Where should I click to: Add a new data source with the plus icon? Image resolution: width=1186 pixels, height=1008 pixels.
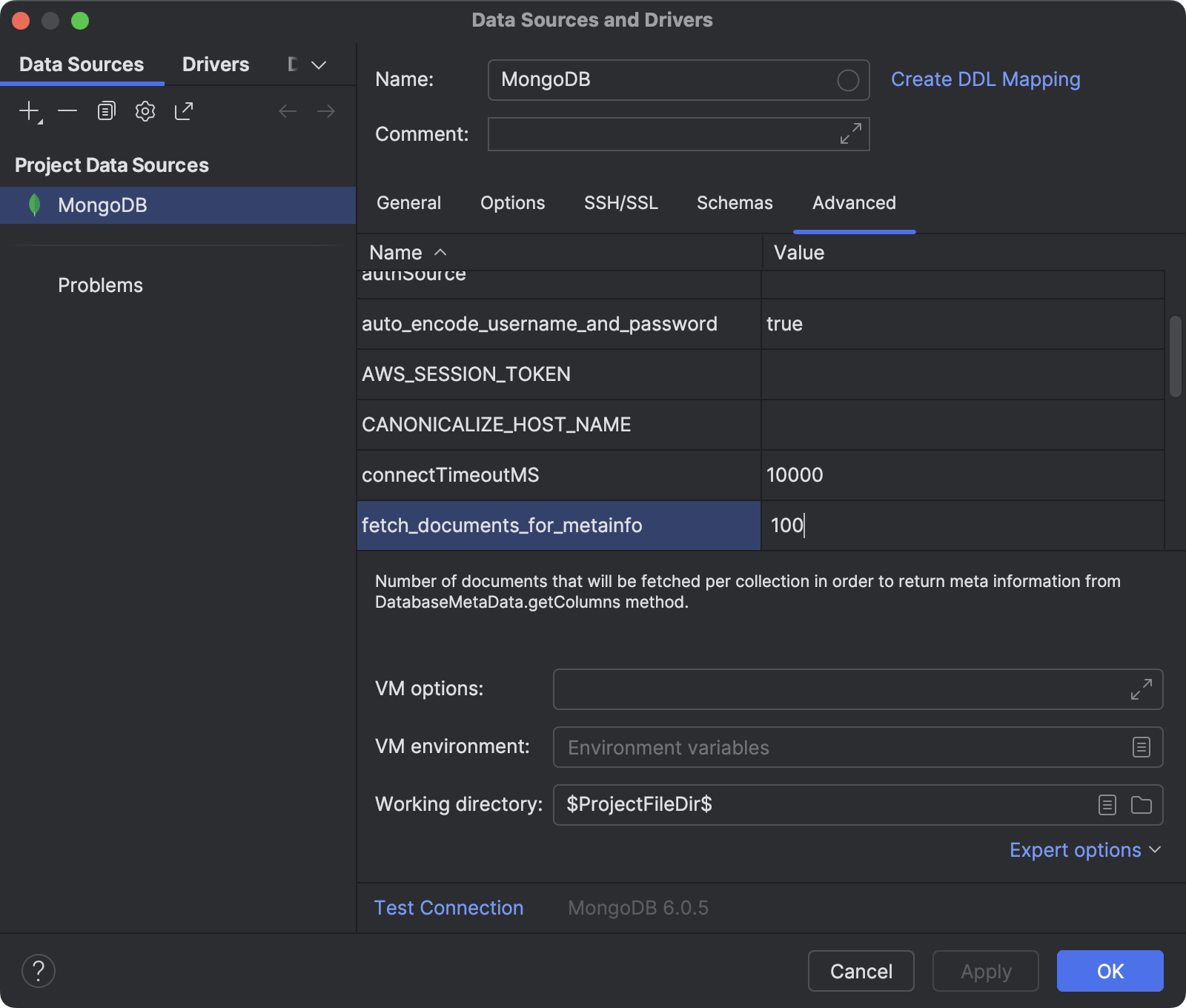29,110
